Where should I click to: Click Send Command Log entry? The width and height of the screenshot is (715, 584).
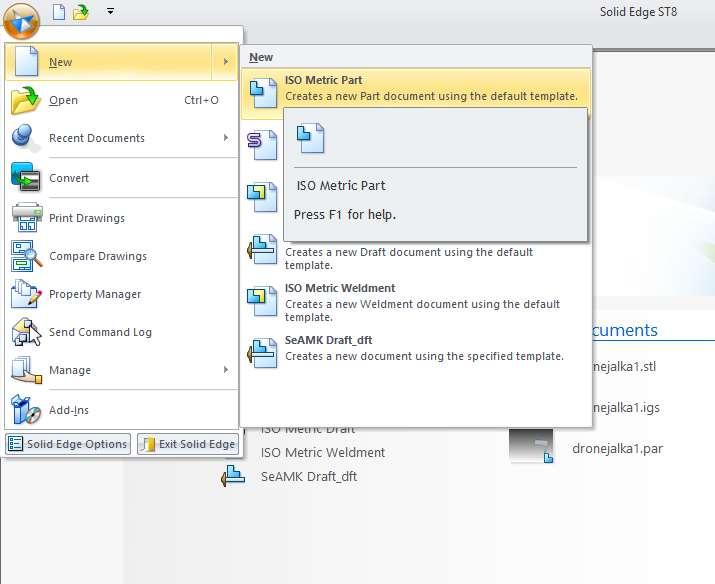(122, 332)
